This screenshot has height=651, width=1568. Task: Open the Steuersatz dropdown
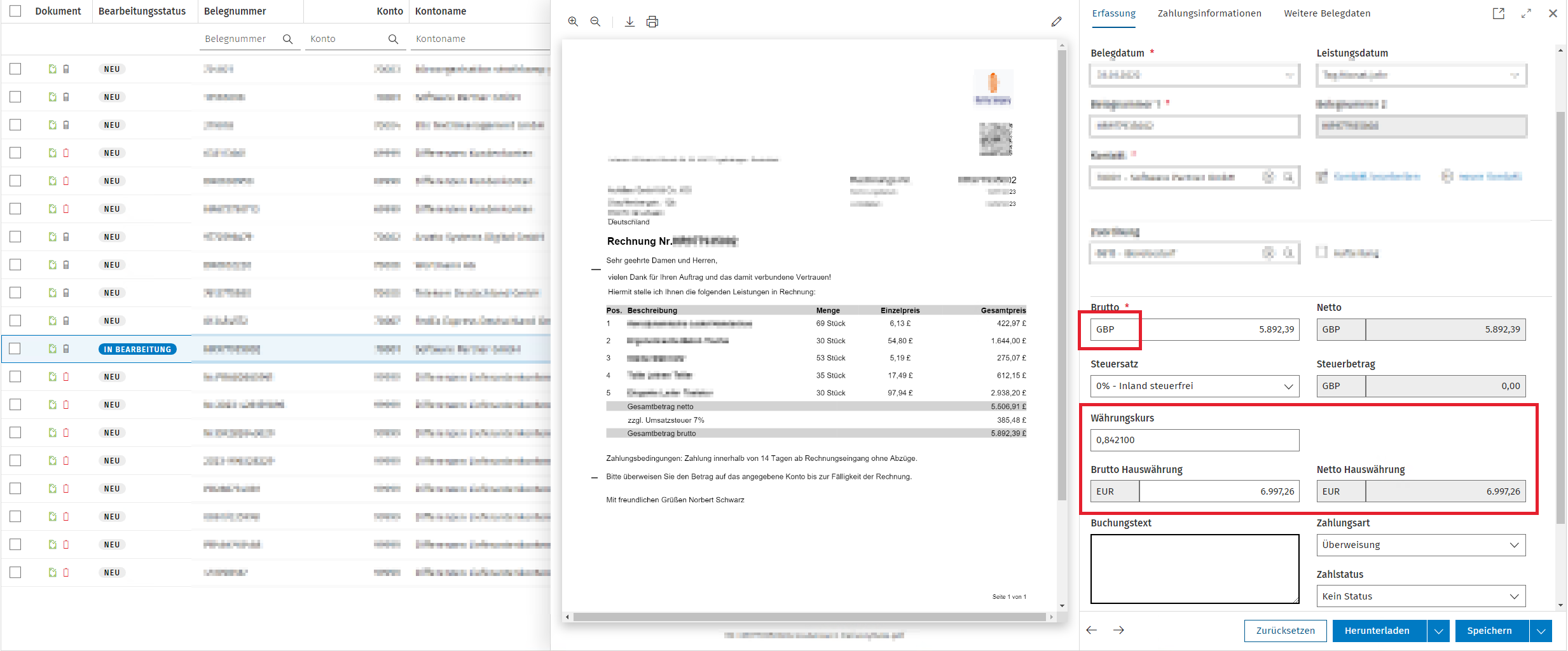(1195, 386)
